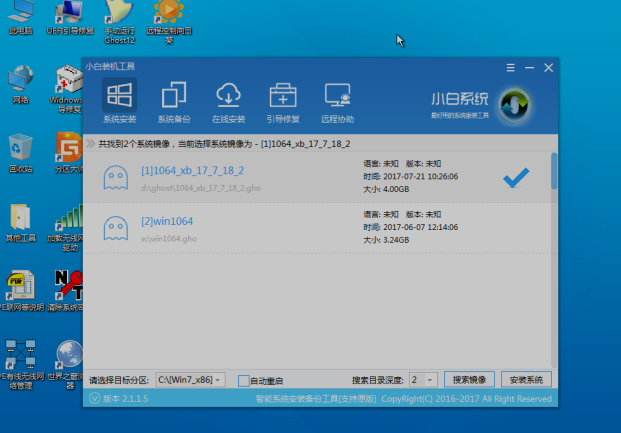Viewport: 621px width, 433px height.
Task: Open the 引导修复 (Boot Repair) tool
Action: pyautogui.click(x=283, y=102)
